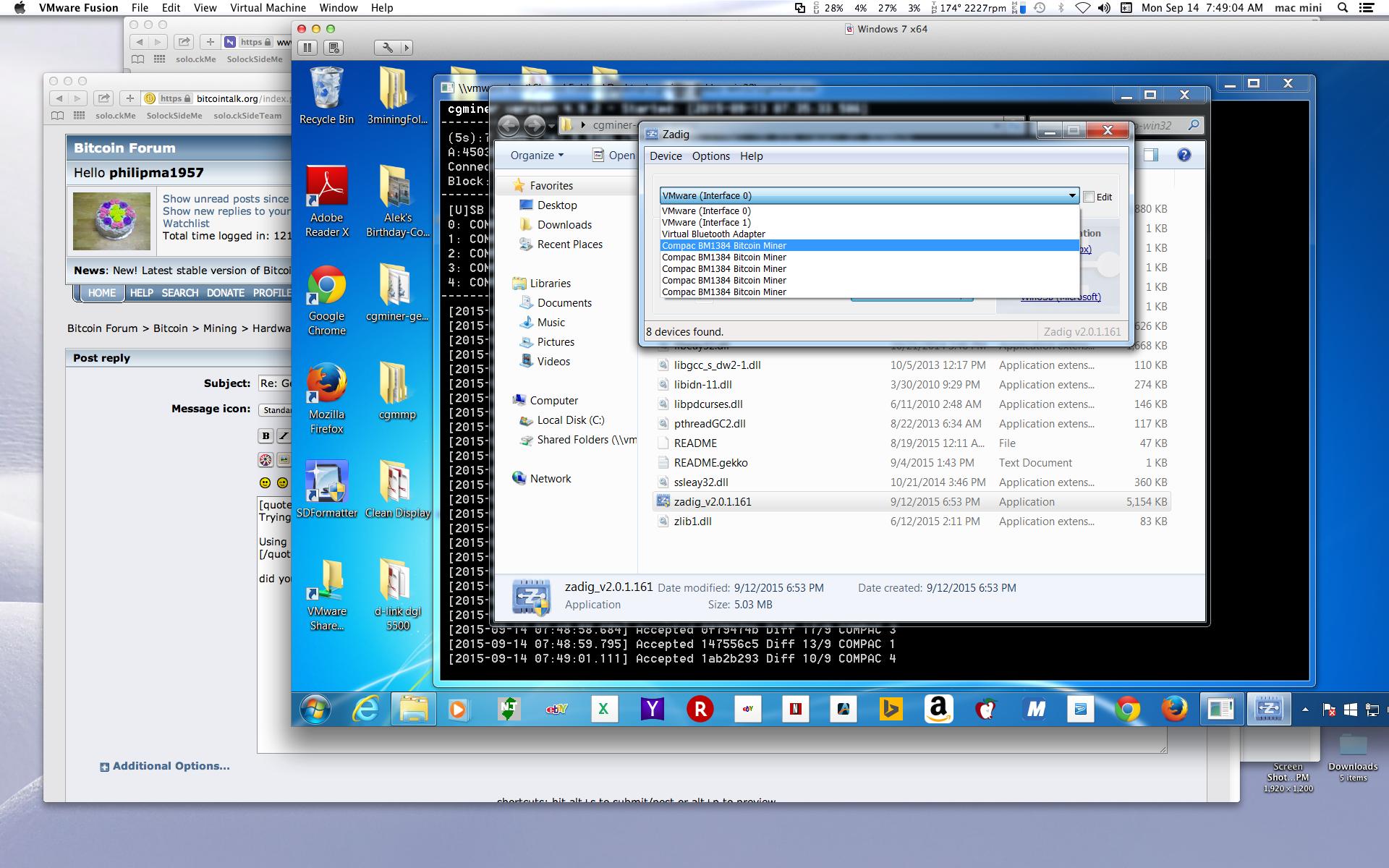Open Zadig Options menu

pos(710,156)
